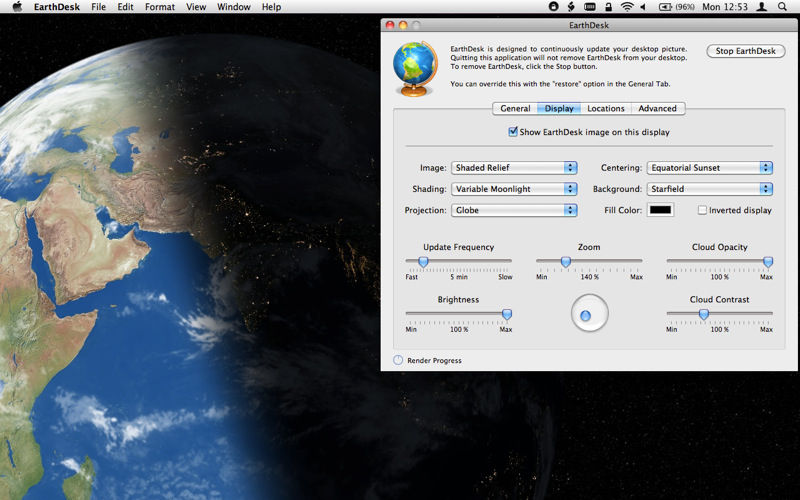Switch to the Locations tab
The height and width of the screenshot is (500, 800).
[x=606, y=108]
